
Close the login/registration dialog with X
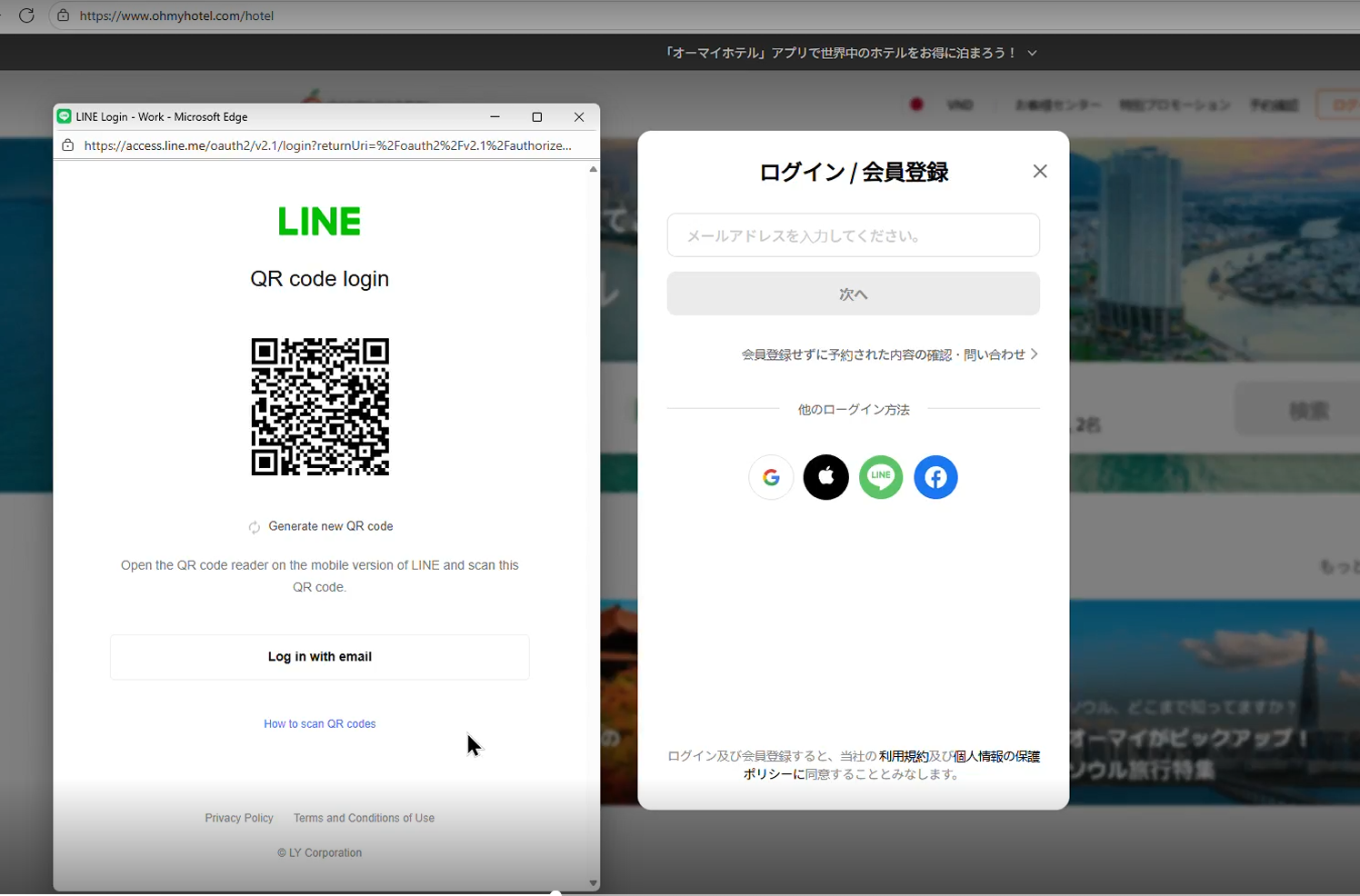pyautogui.click(x=1040, y=172)
